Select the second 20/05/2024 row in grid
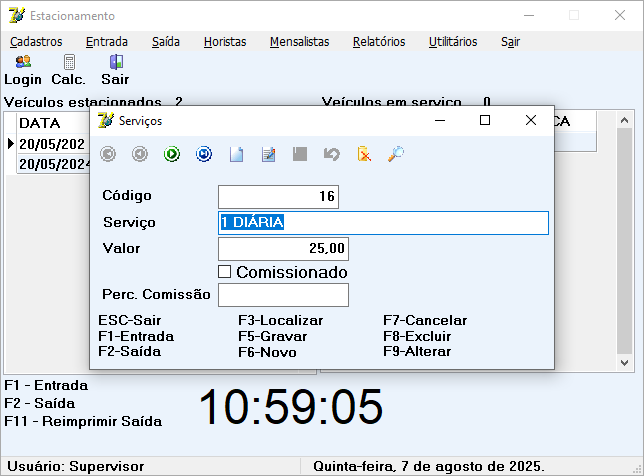Viewport: 644px width, 476px height. (53, 164)
